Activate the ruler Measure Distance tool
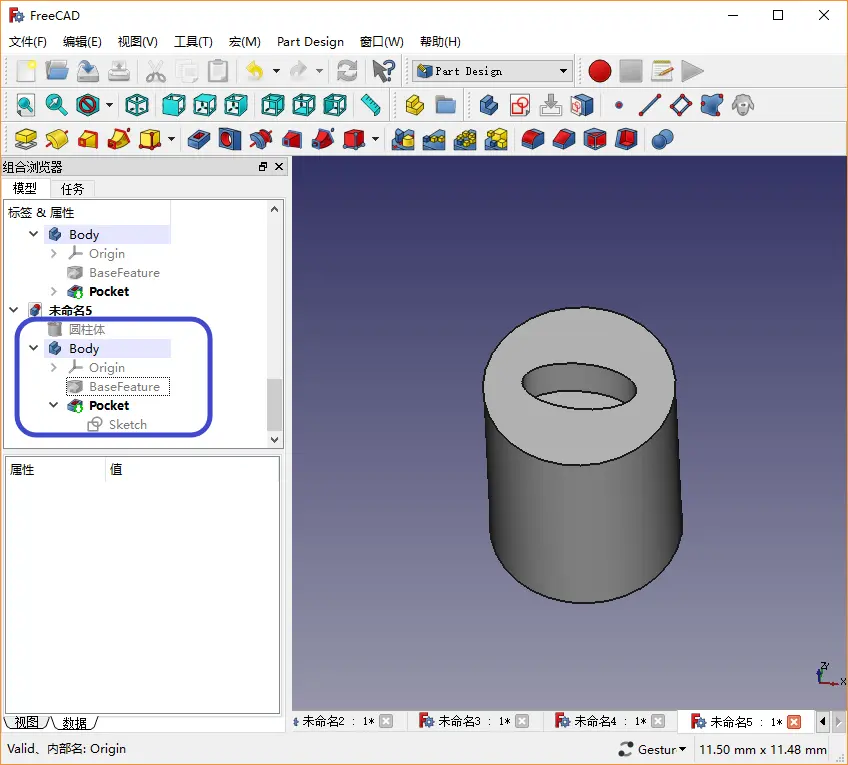 tap(371, 105)
